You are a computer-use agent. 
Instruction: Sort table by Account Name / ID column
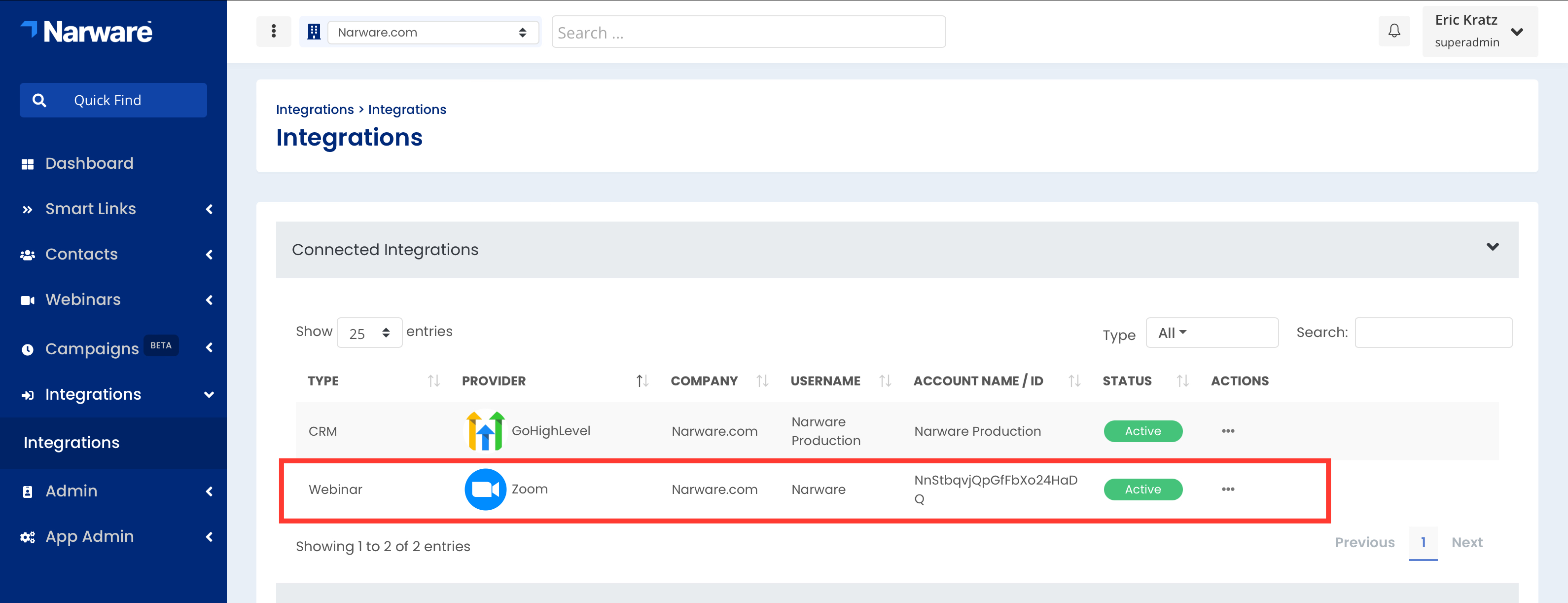(1074, 380)
